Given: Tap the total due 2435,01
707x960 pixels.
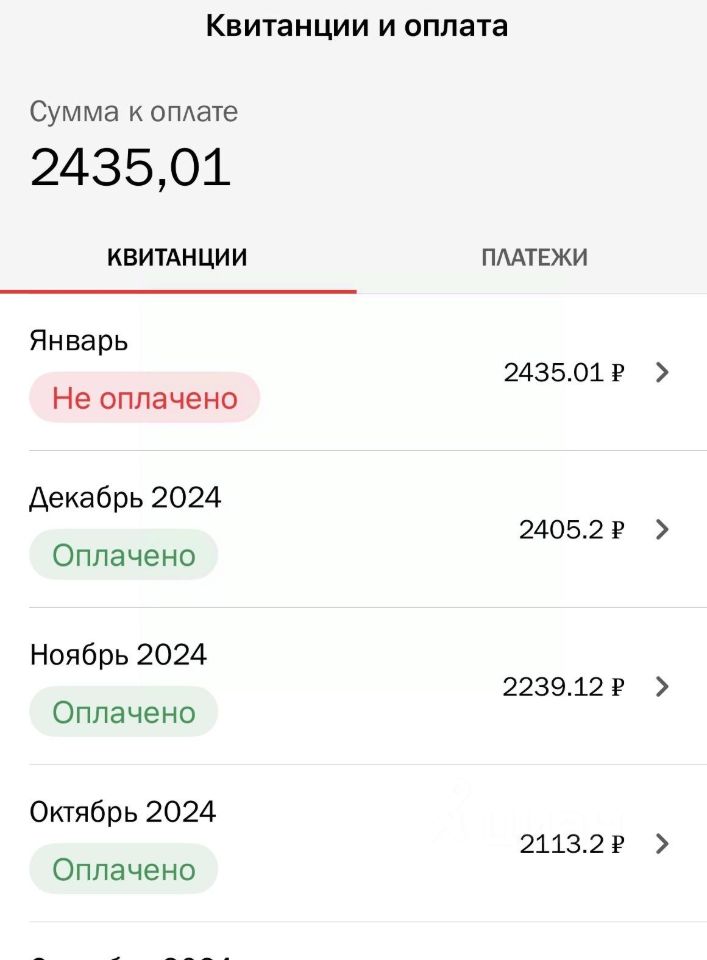Looking at the screenshot, I should click(x=131, y=167).
